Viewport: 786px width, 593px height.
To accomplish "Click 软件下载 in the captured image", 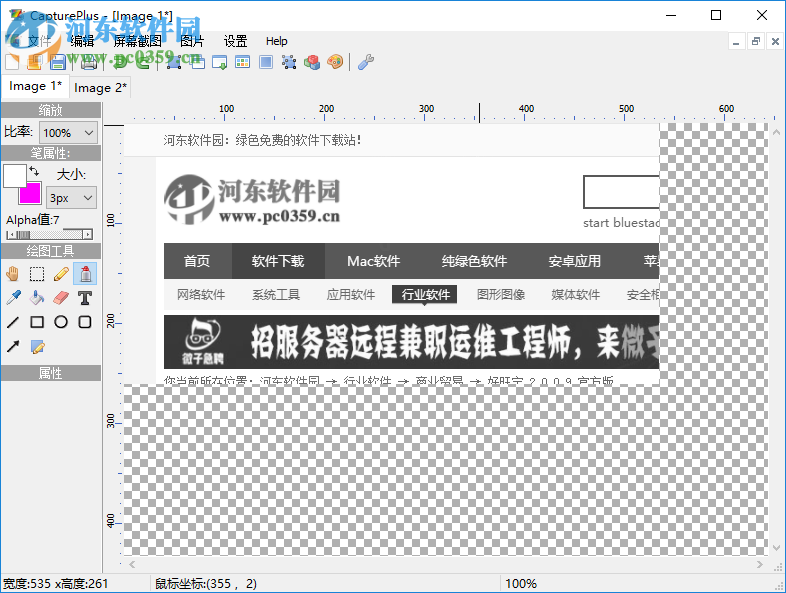I will (278, 261).
